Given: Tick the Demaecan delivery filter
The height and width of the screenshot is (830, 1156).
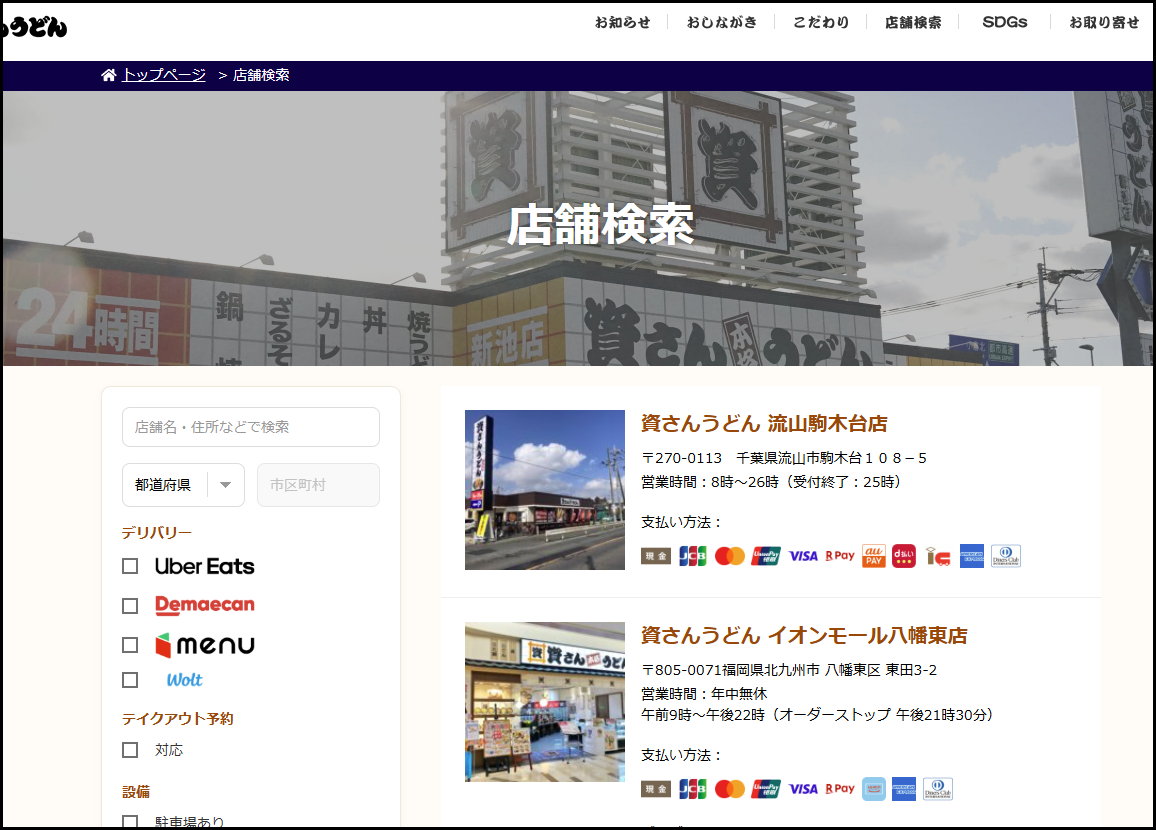Looking at the screenshot, I should coord(130,606).
